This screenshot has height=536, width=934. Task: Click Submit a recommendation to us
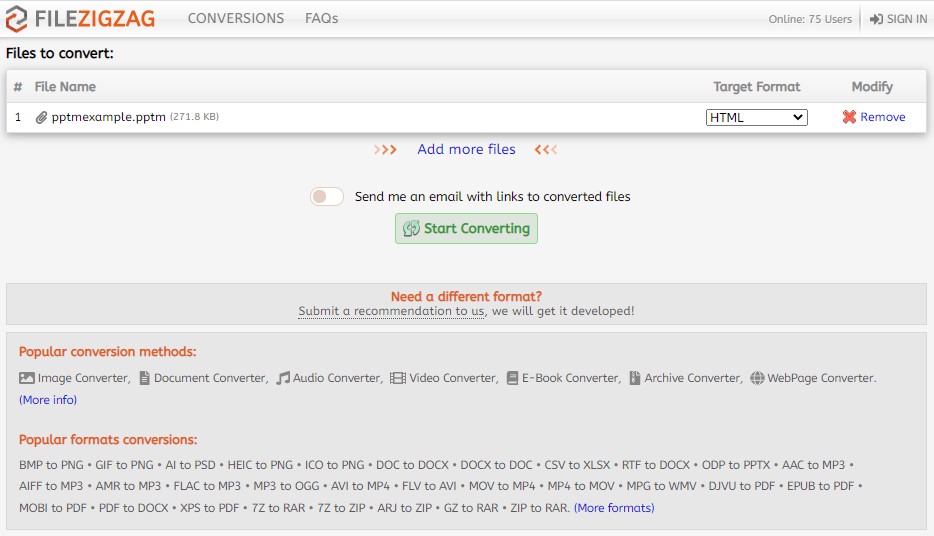point(392,311)
